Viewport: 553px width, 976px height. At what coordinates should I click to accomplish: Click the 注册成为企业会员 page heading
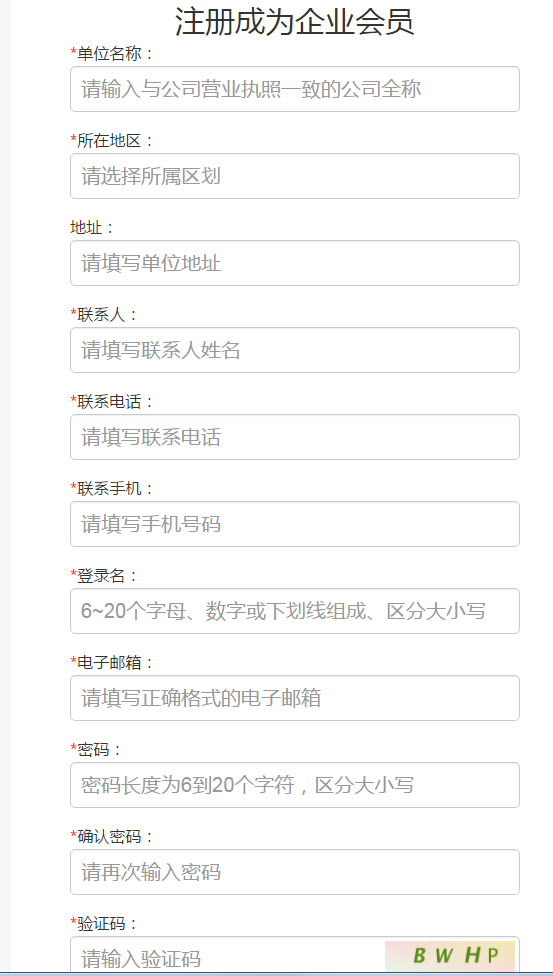[295, 22]
